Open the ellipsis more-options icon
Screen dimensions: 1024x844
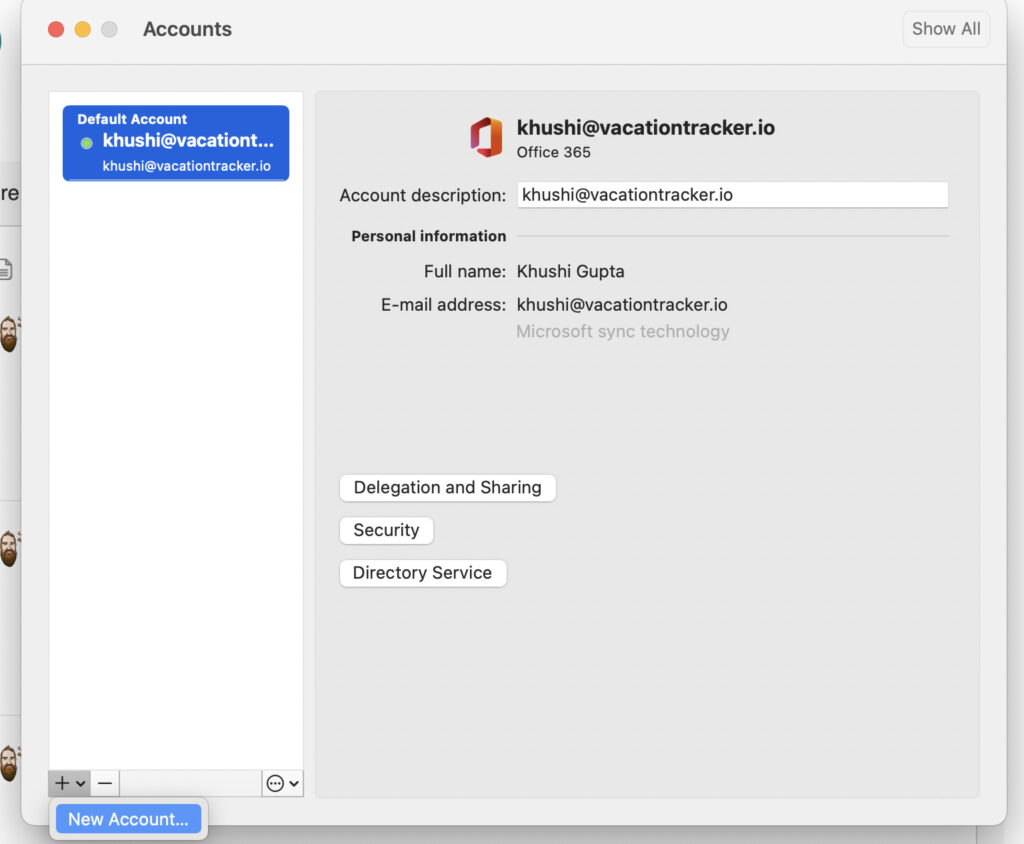(275, 783)
